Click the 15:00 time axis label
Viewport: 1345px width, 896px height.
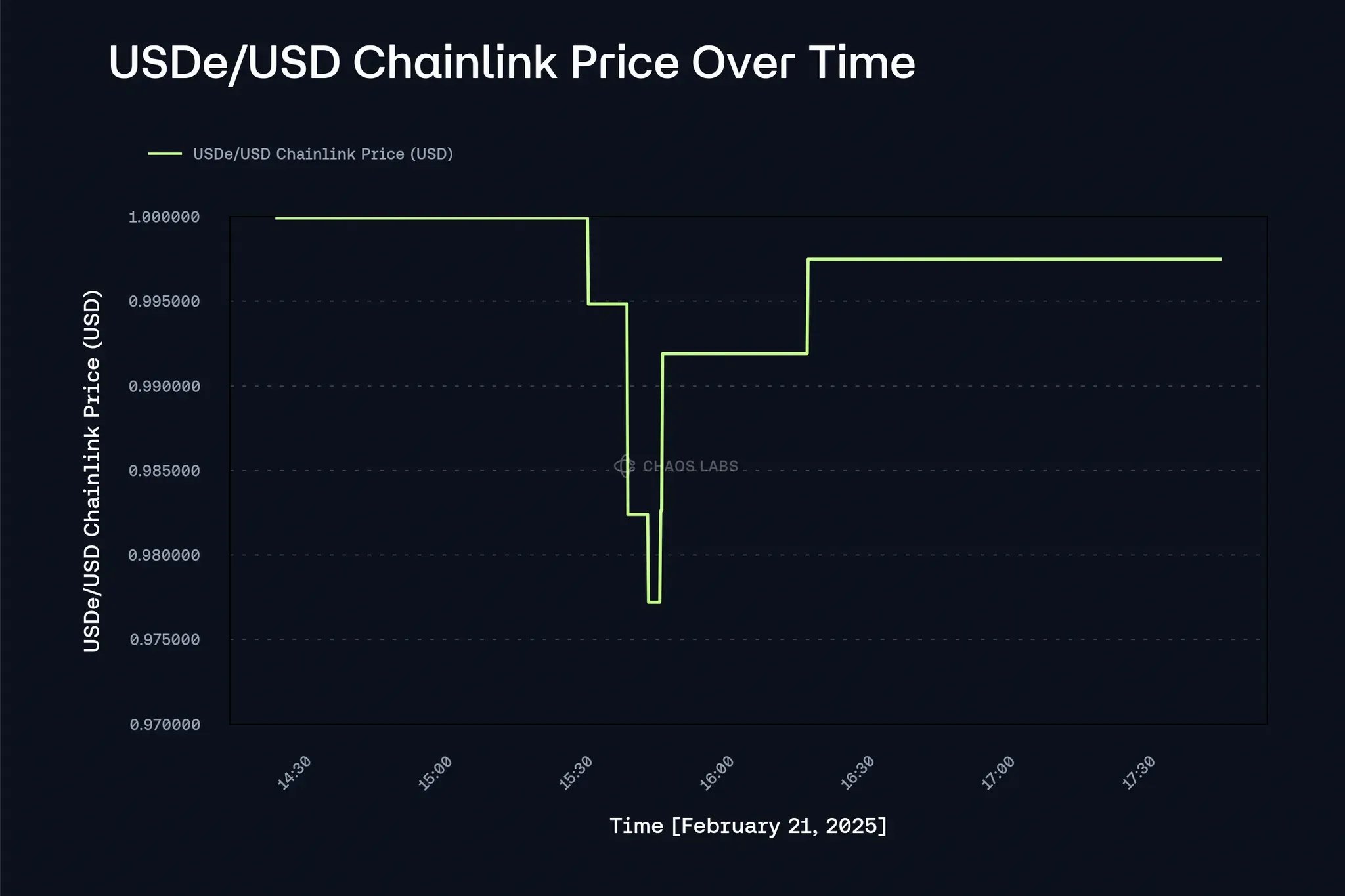(x=435, y=773)
